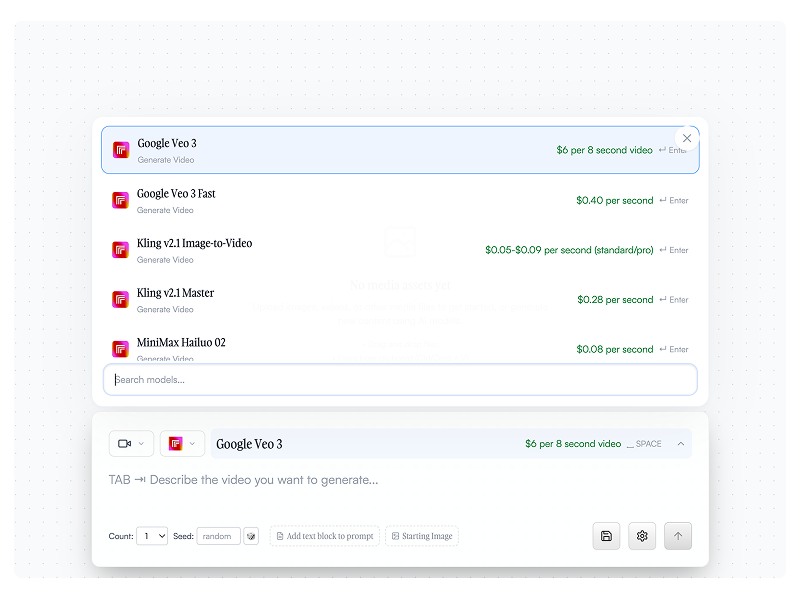Open the Count dropdown
The width and height of the screenshot is (800, 600).
click(152, 536)
